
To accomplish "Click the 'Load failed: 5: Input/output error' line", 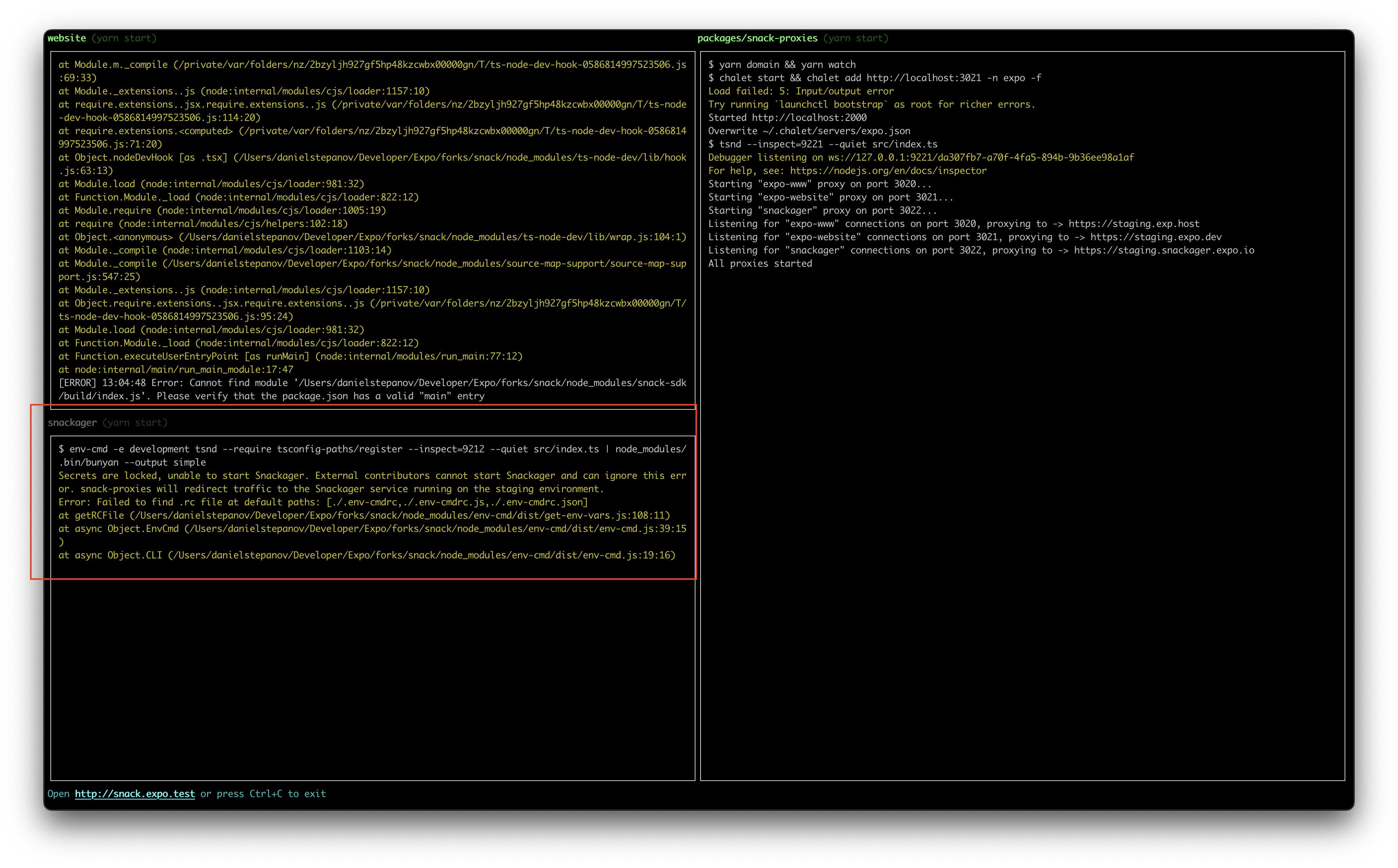I will point(800,91).
